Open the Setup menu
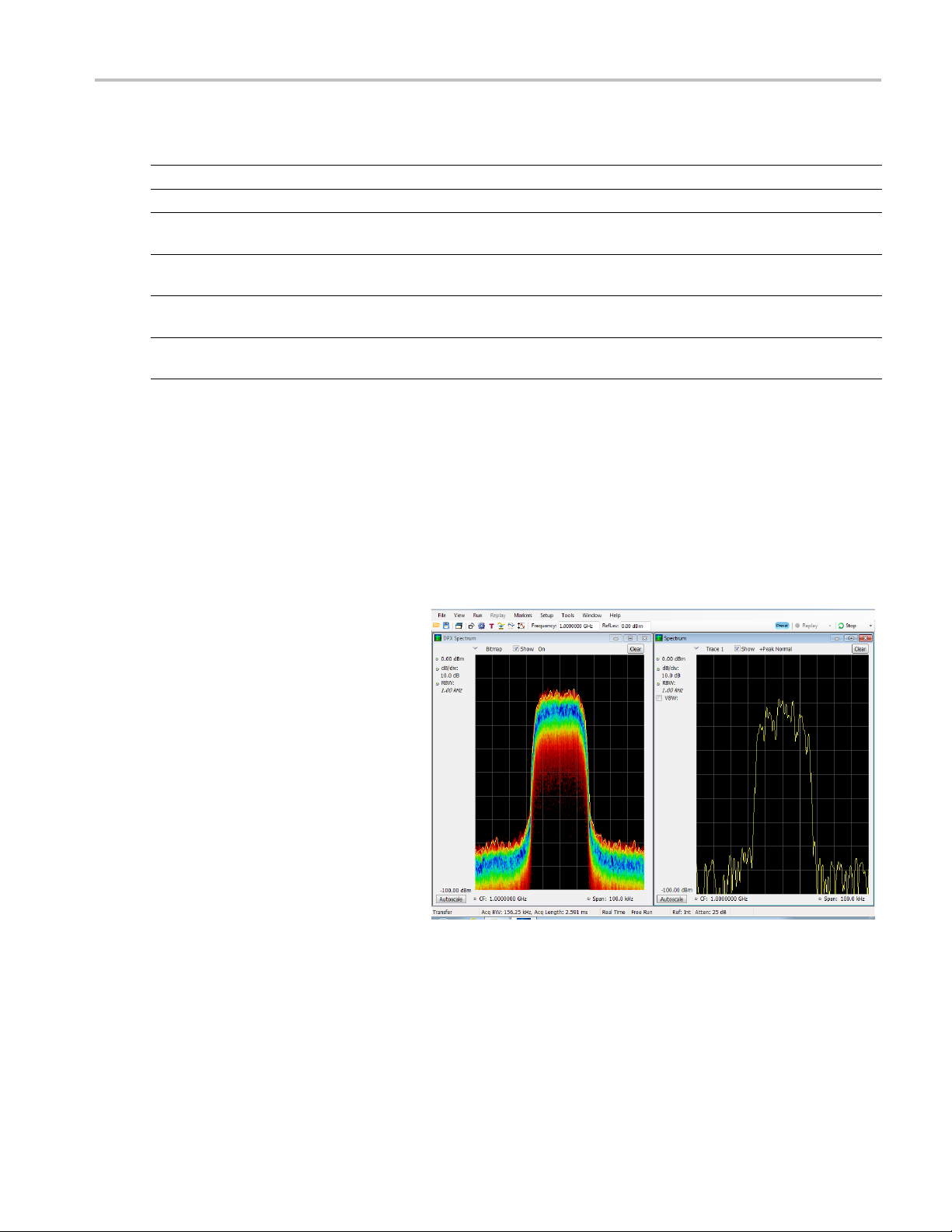 click(x=547, y=616)
